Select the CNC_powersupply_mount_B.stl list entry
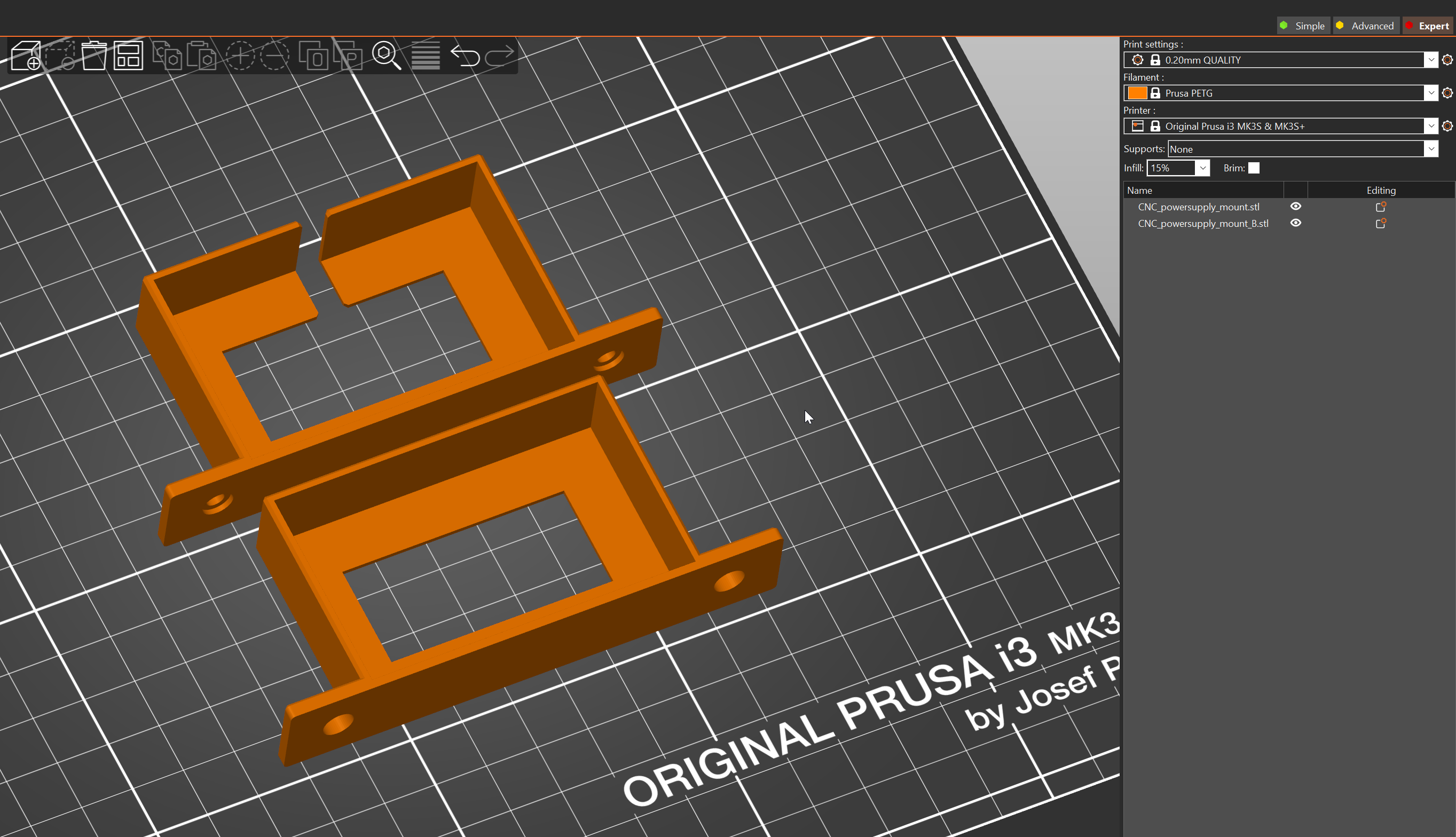1456x837 pixels. [1202, 224]
